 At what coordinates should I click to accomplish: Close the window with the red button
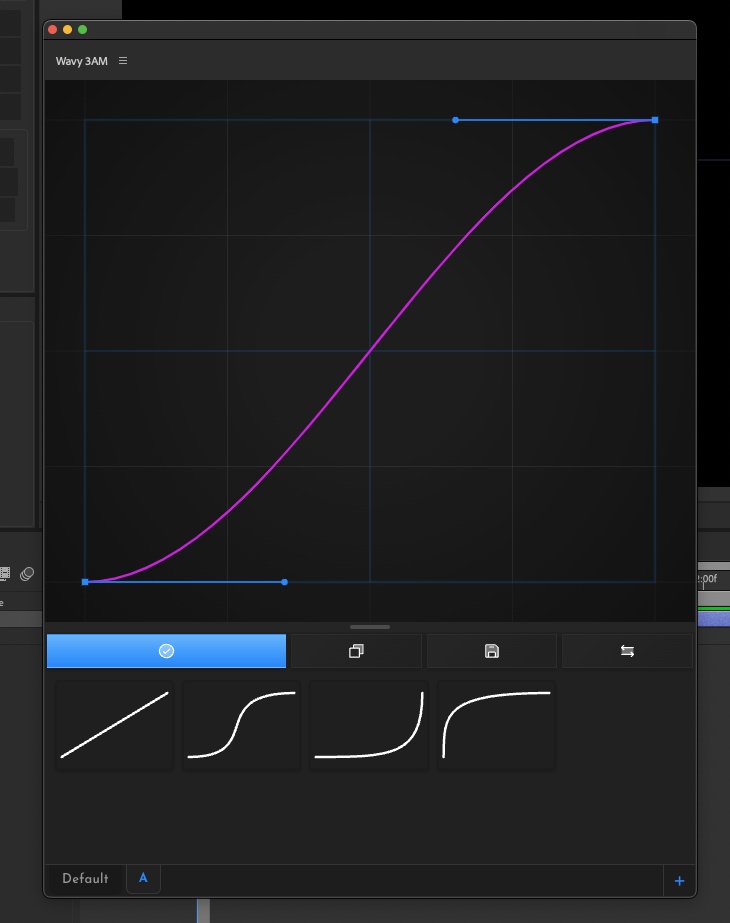[52, 29]
